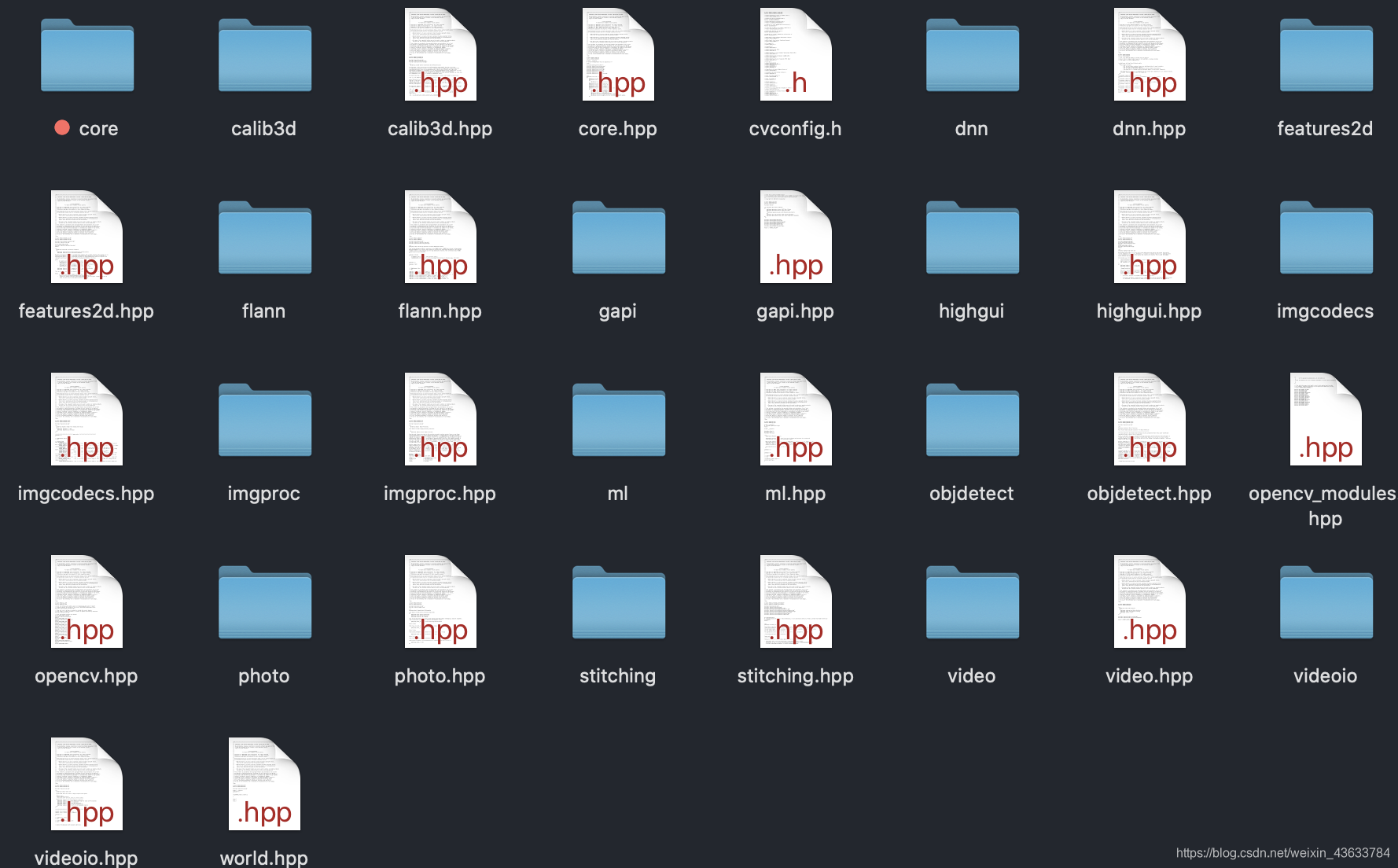Click the 'world.hpp' file name label

(264, 858)
